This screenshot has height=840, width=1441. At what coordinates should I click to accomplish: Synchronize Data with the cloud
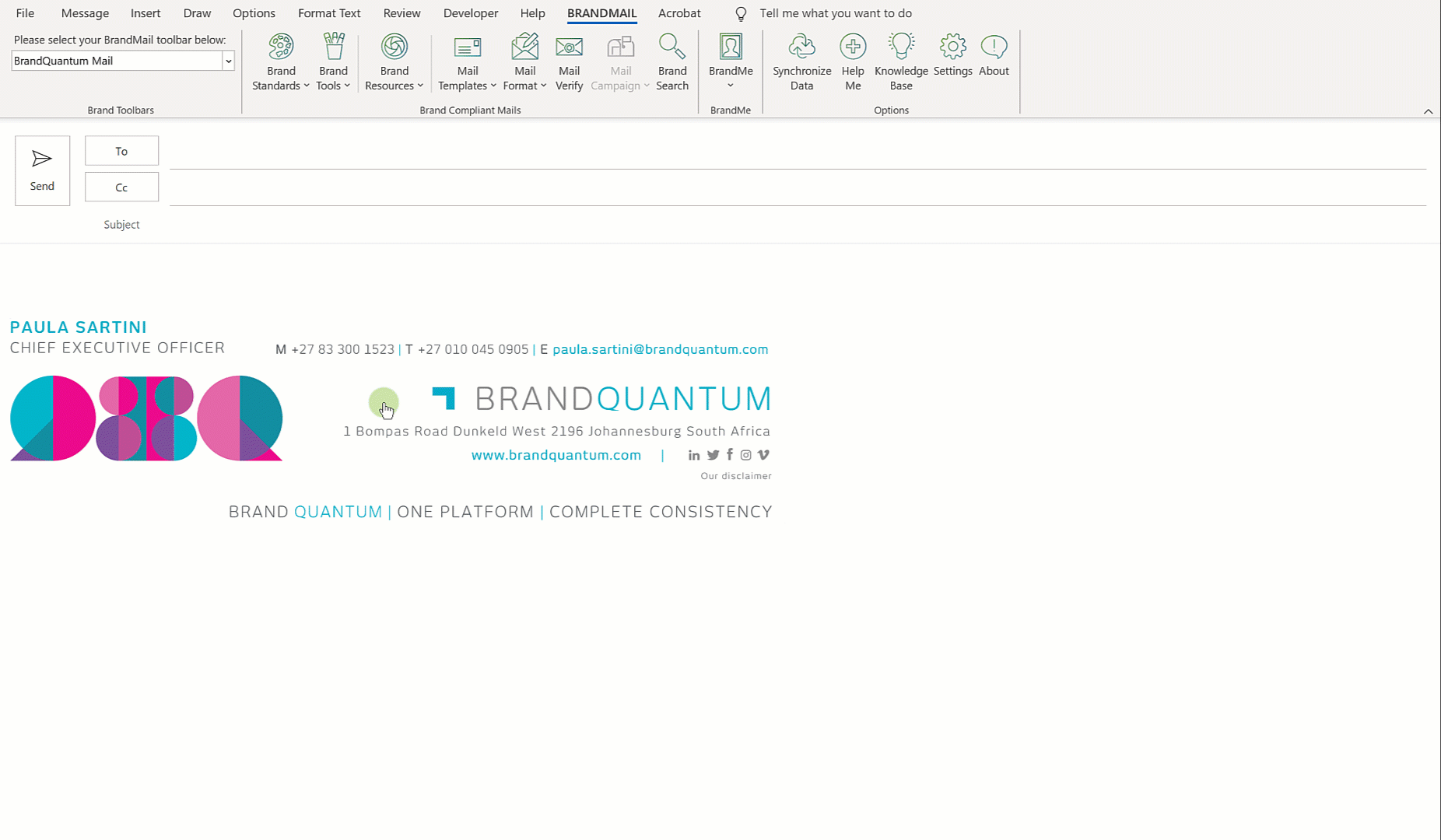[801, 62]
